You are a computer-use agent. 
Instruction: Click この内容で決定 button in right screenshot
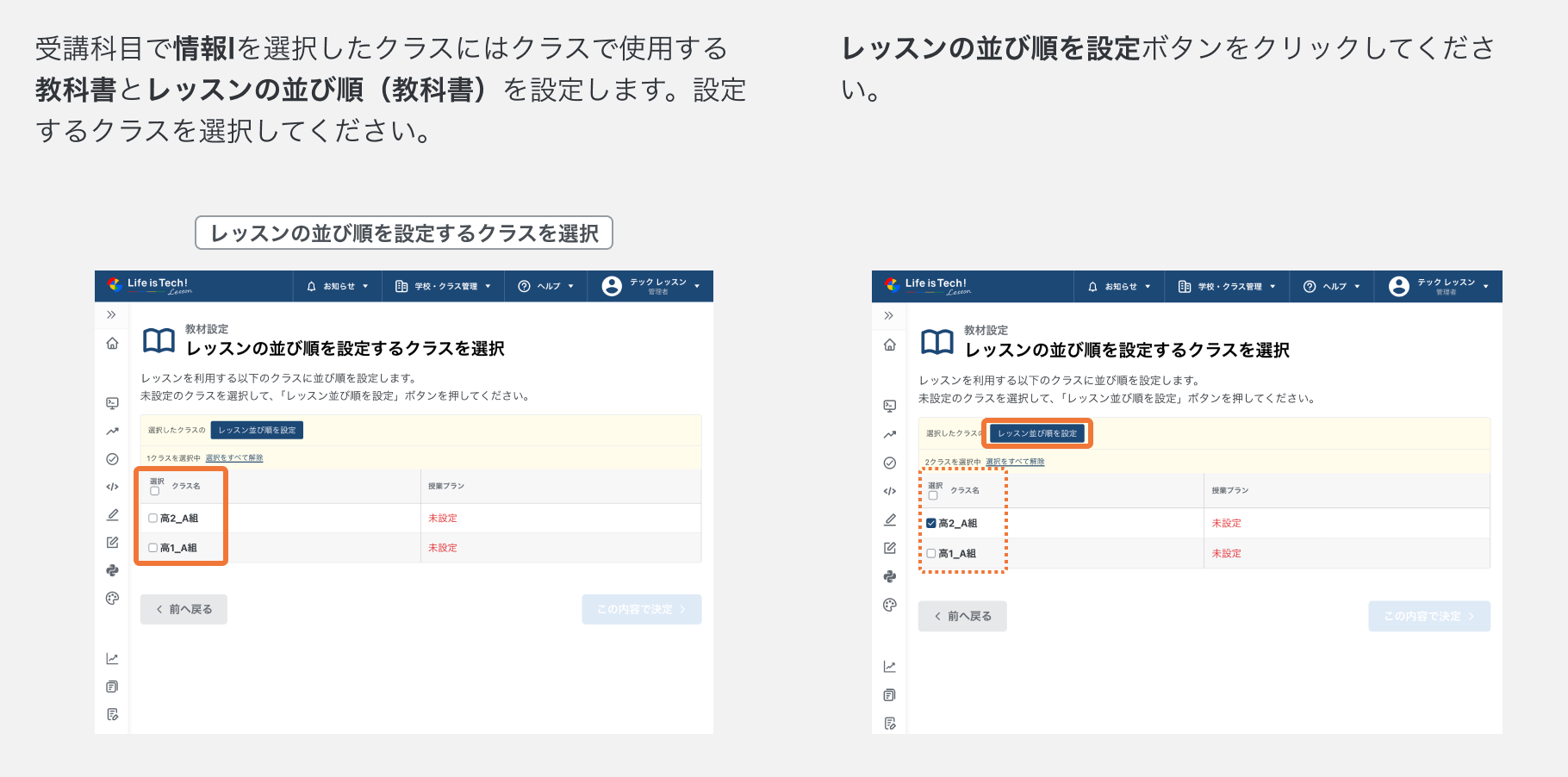pos(1429,616)
